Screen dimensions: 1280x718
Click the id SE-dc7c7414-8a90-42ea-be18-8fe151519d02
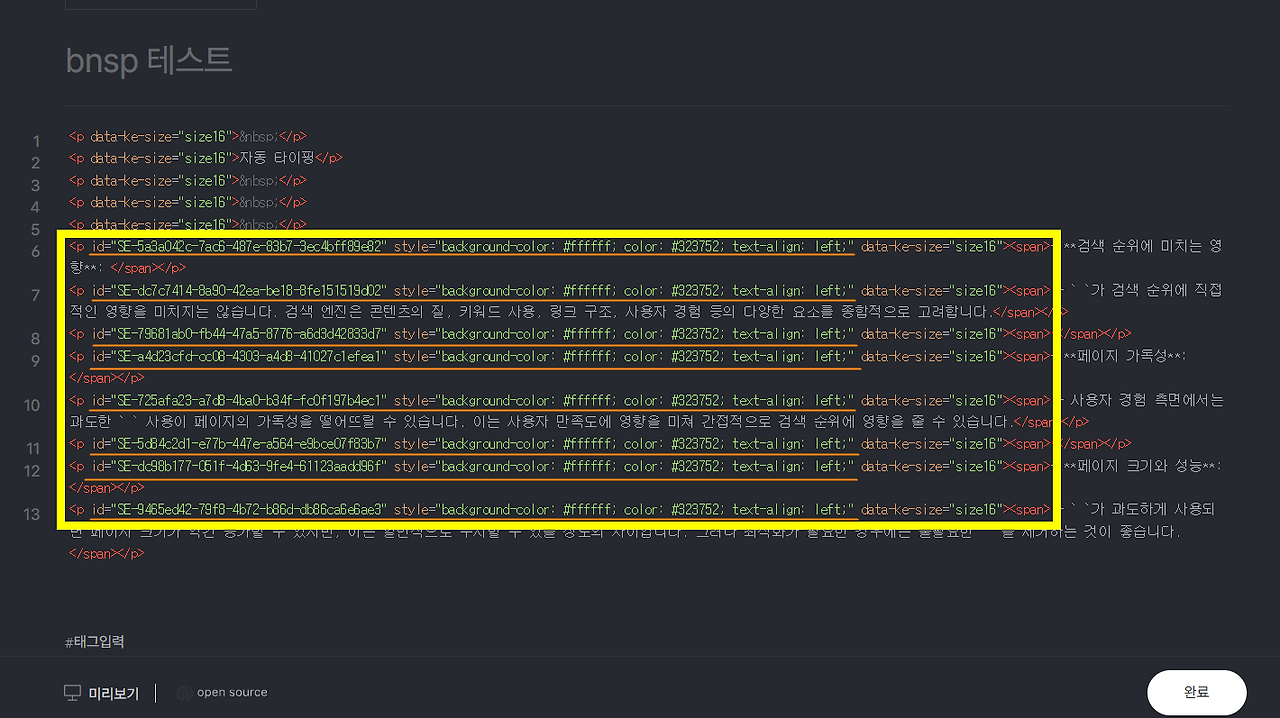[251, 290]
